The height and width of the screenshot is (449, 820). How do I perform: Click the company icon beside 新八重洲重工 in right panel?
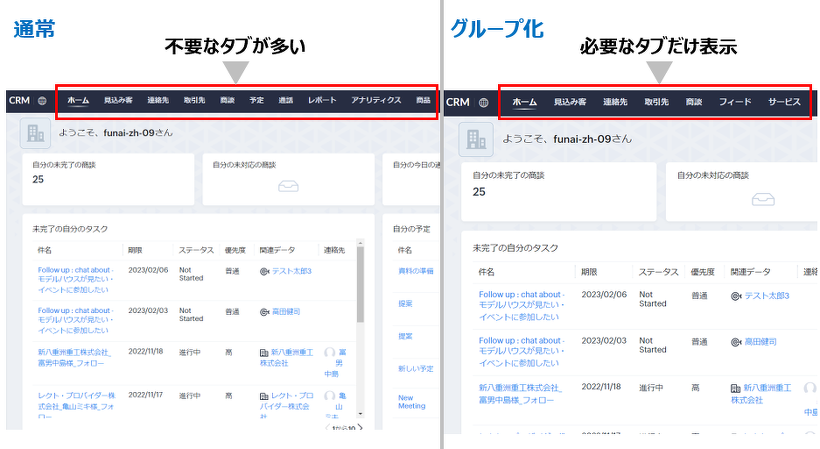click(x=736, y=387)
